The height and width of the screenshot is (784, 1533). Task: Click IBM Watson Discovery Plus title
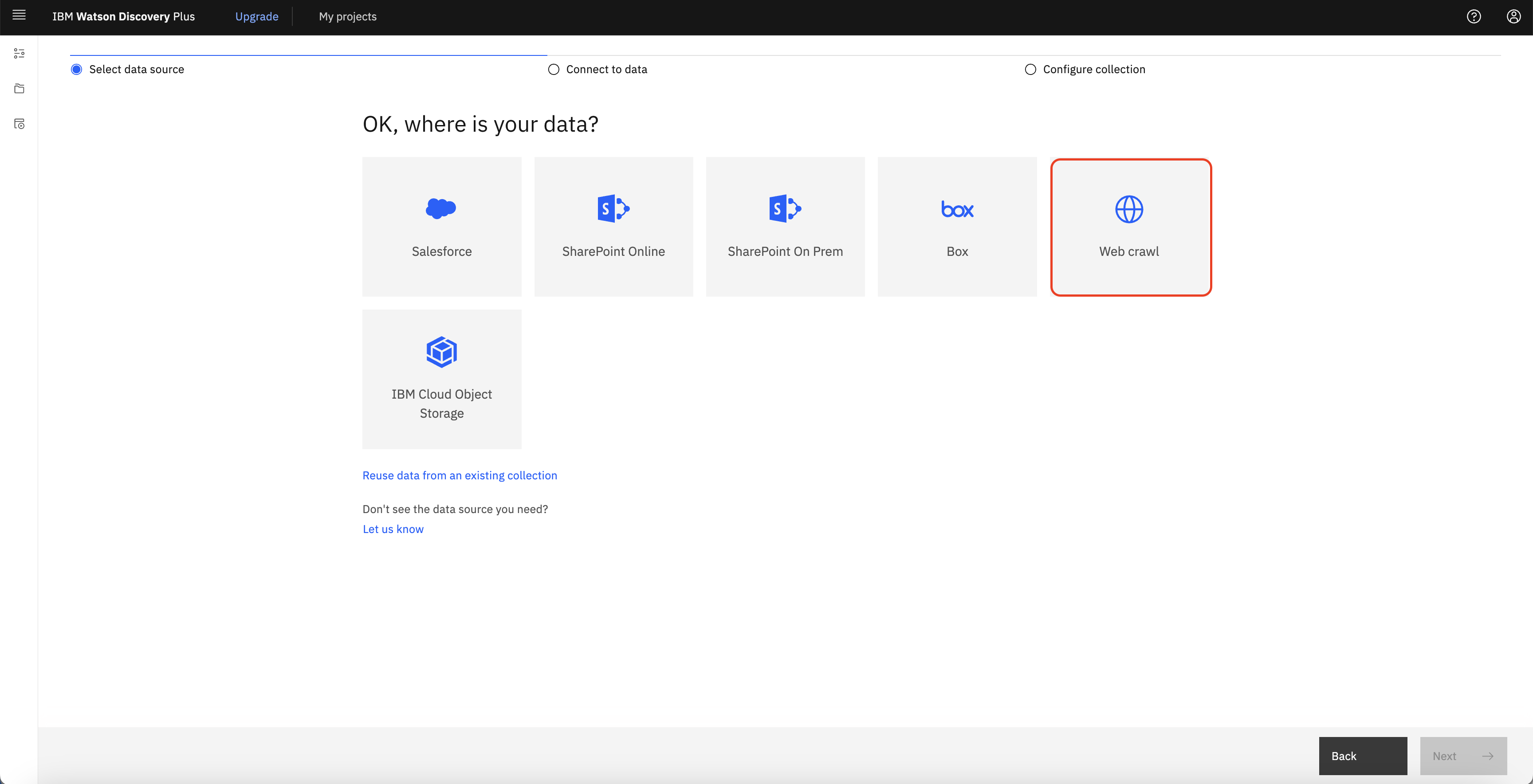click(123, 17)
